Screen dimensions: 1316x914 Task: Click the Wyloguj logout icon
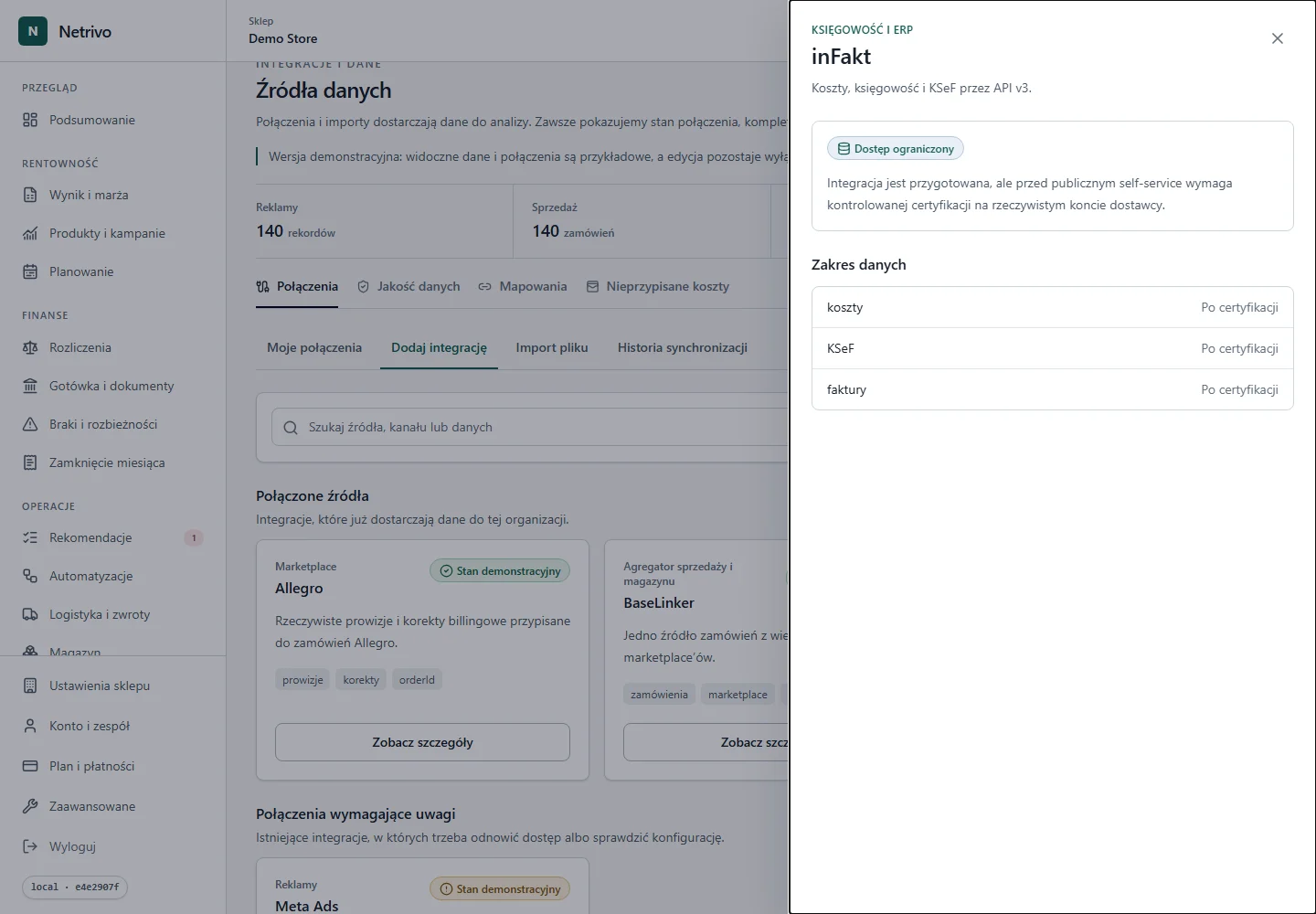[x=30, y=846]
